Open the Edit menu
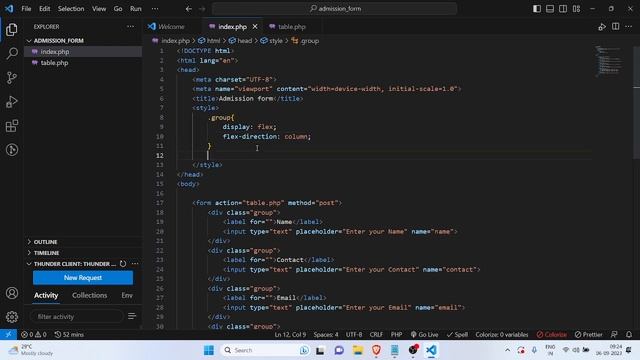This screenshot has width=640, height=360. (x=44, y=9)
